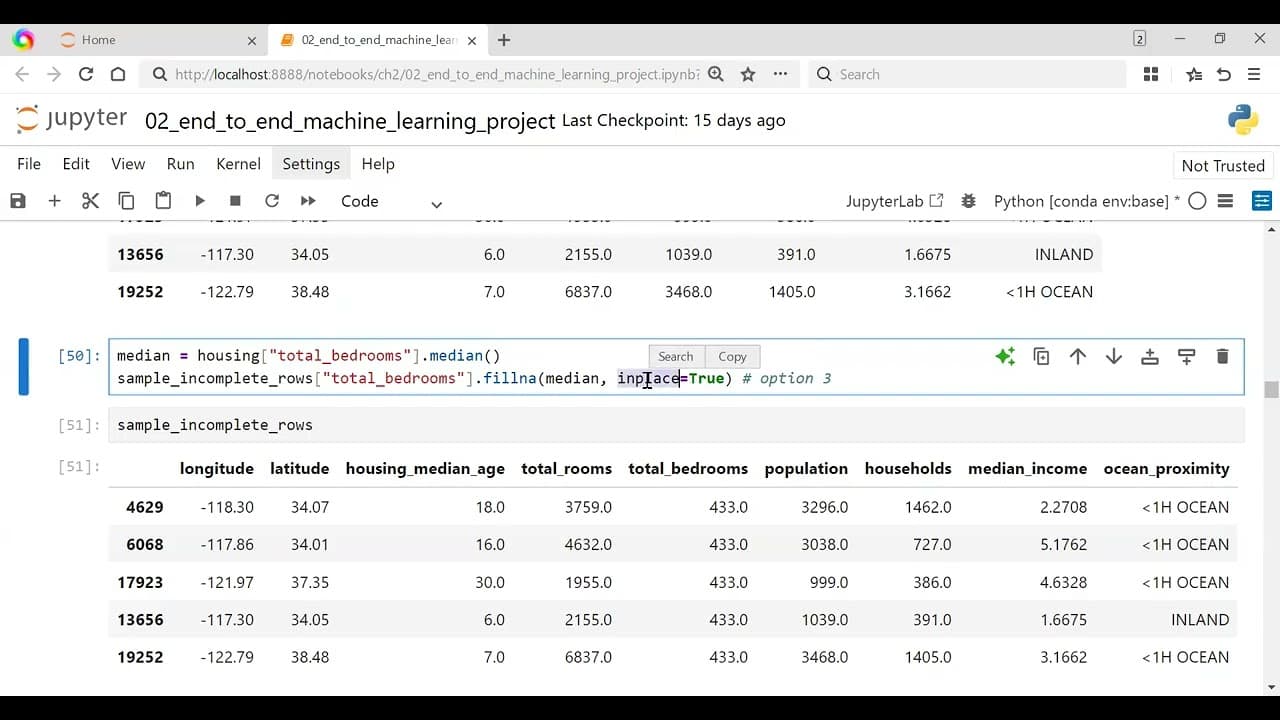Click the browser undo arrow icon
Screen dimensions: 1280x720
pyautogui.click(x=1224, y=74)
